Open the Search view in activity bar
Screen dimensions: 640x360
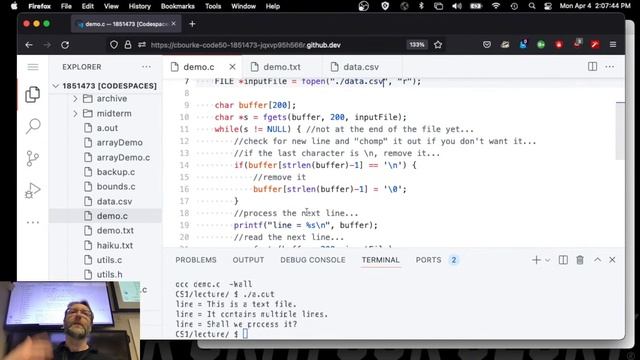pos(33,126)
